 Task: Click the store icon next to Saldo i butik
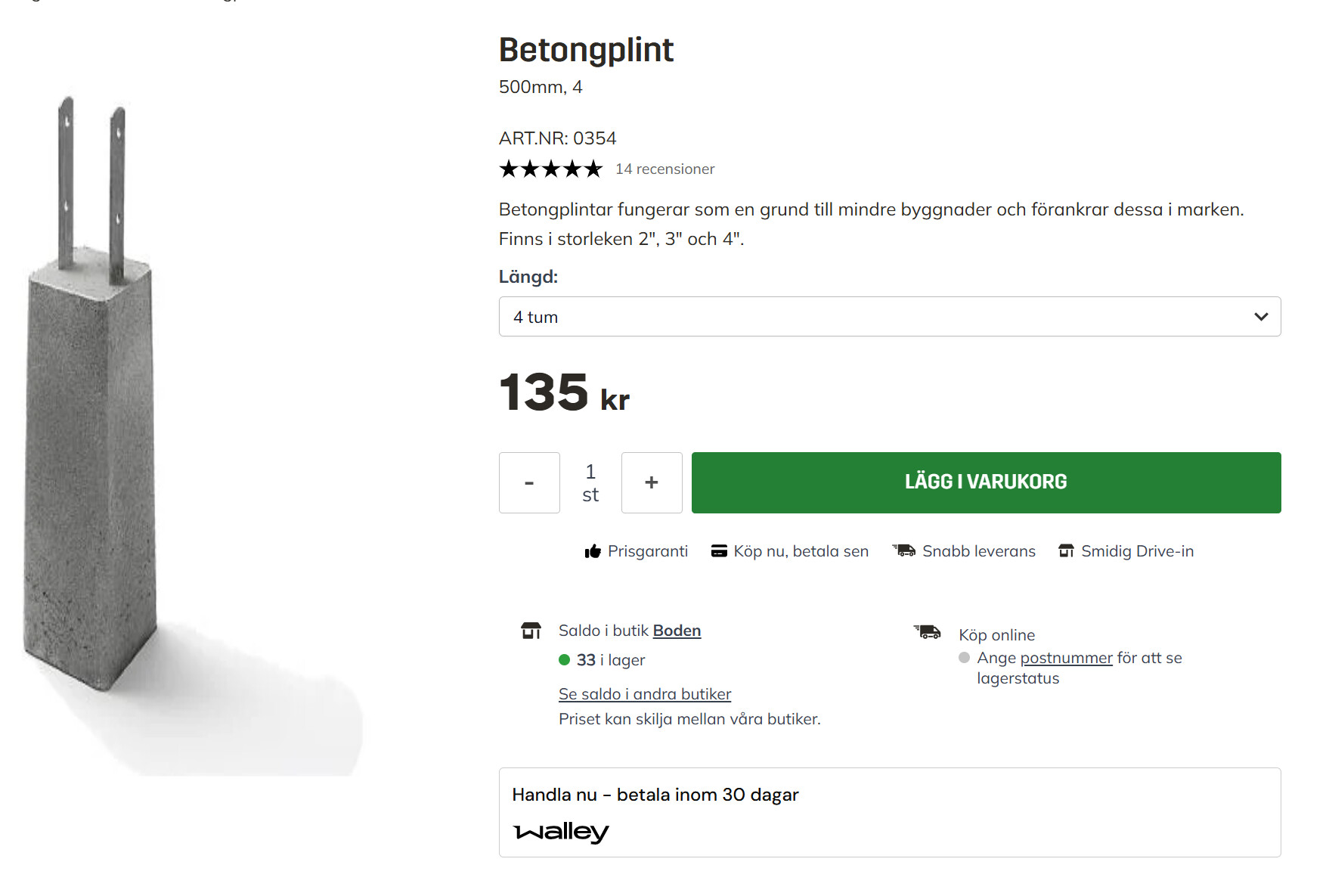[531, 631]
